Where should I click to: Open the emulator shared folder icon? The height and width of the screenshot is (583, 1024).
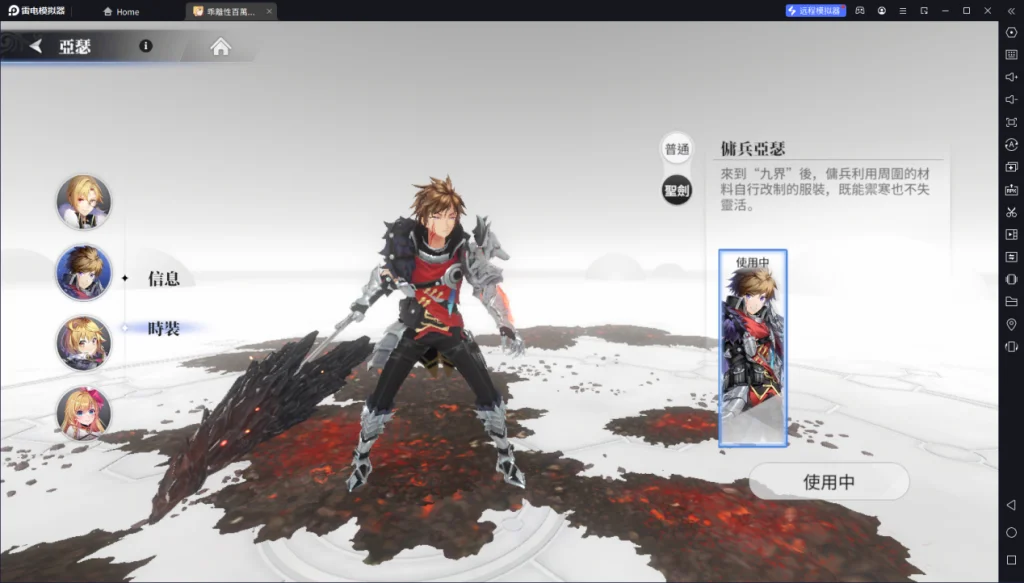pos(1011,302)
